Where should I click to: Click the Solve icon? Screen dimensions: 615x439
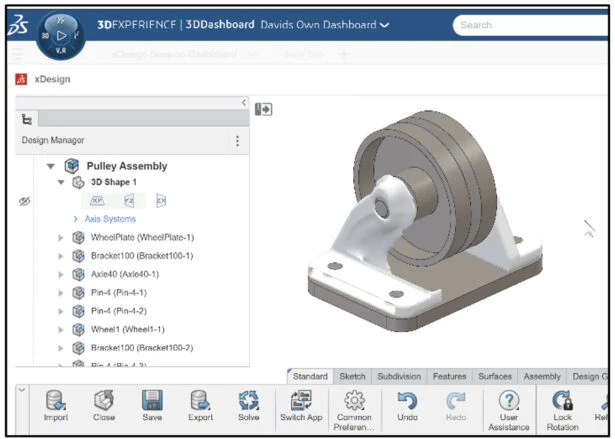(x=249, y=402)
